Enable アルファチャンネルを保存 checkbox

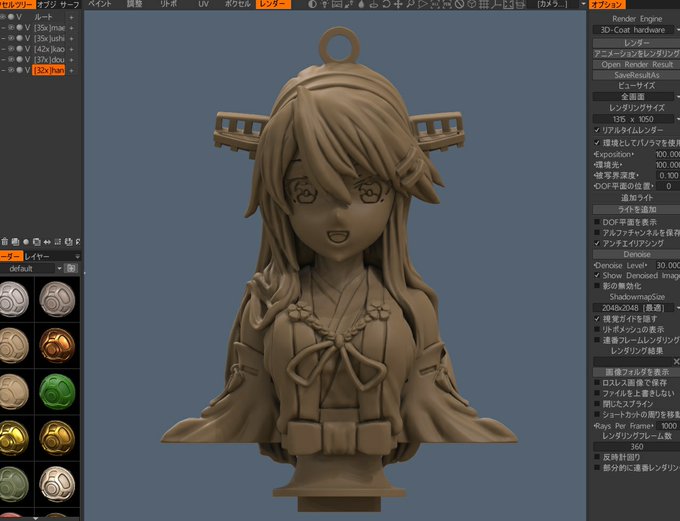pyautogui.click(x=597, y=233)
